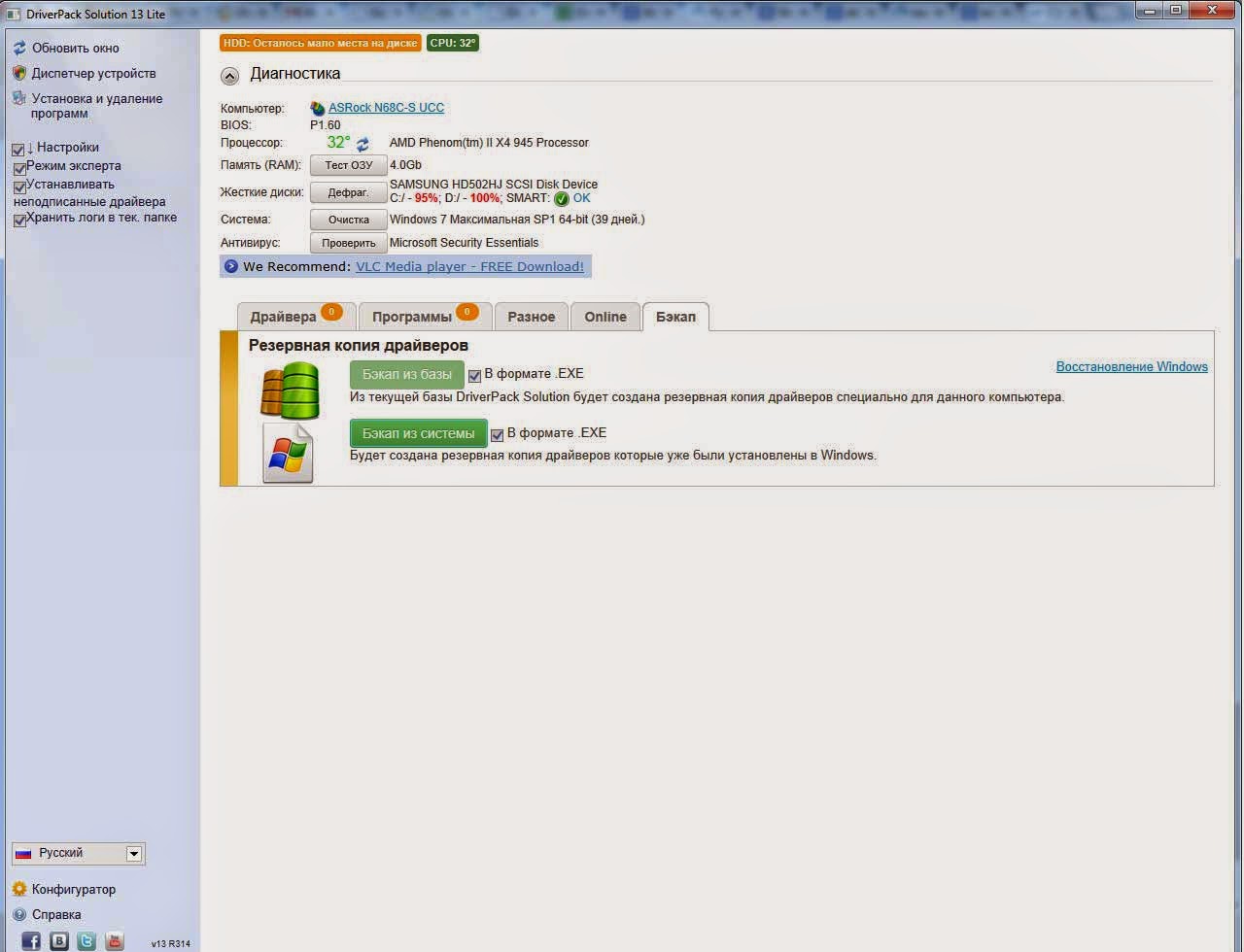Click the Дефраг. button
The height and width of the screenshot is (952, 1244).
point(349,192)
